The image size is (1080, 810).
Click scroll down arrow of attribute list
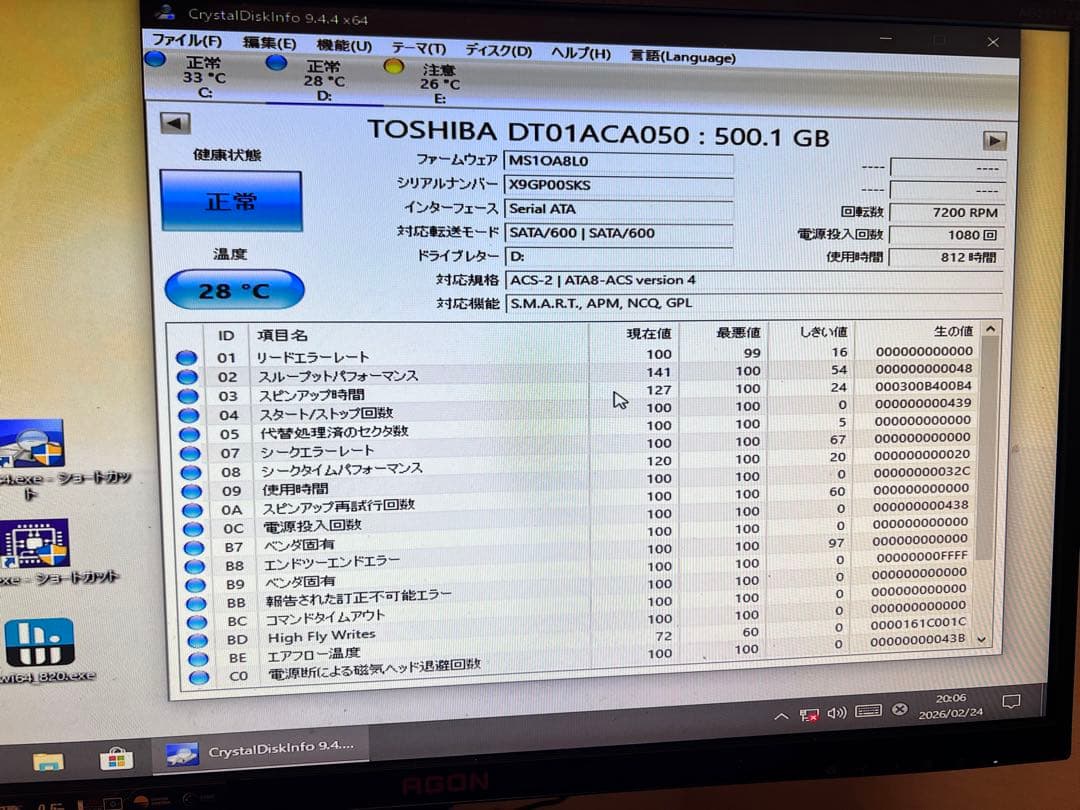(x=982, y=640)
